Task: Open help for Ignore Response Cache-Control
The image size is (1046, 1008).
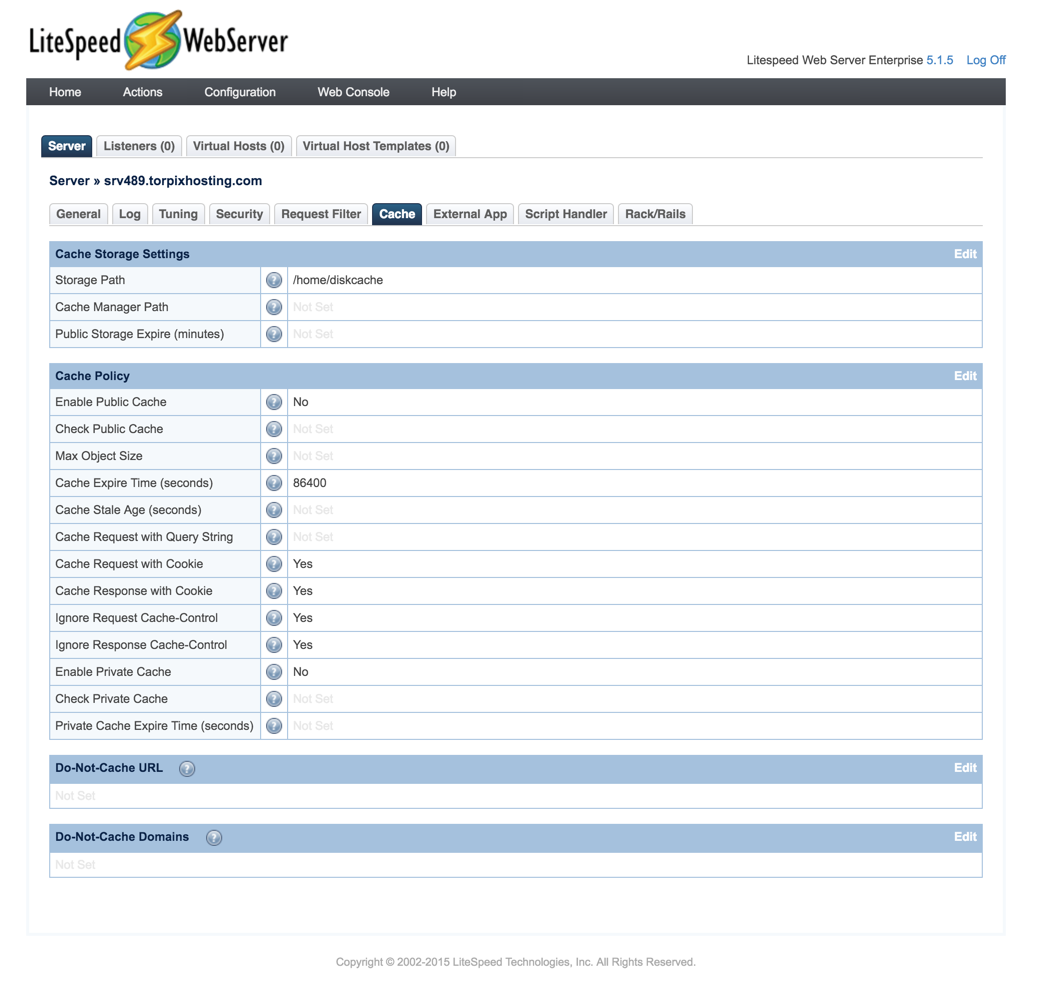Action: [x=274, y=645]
